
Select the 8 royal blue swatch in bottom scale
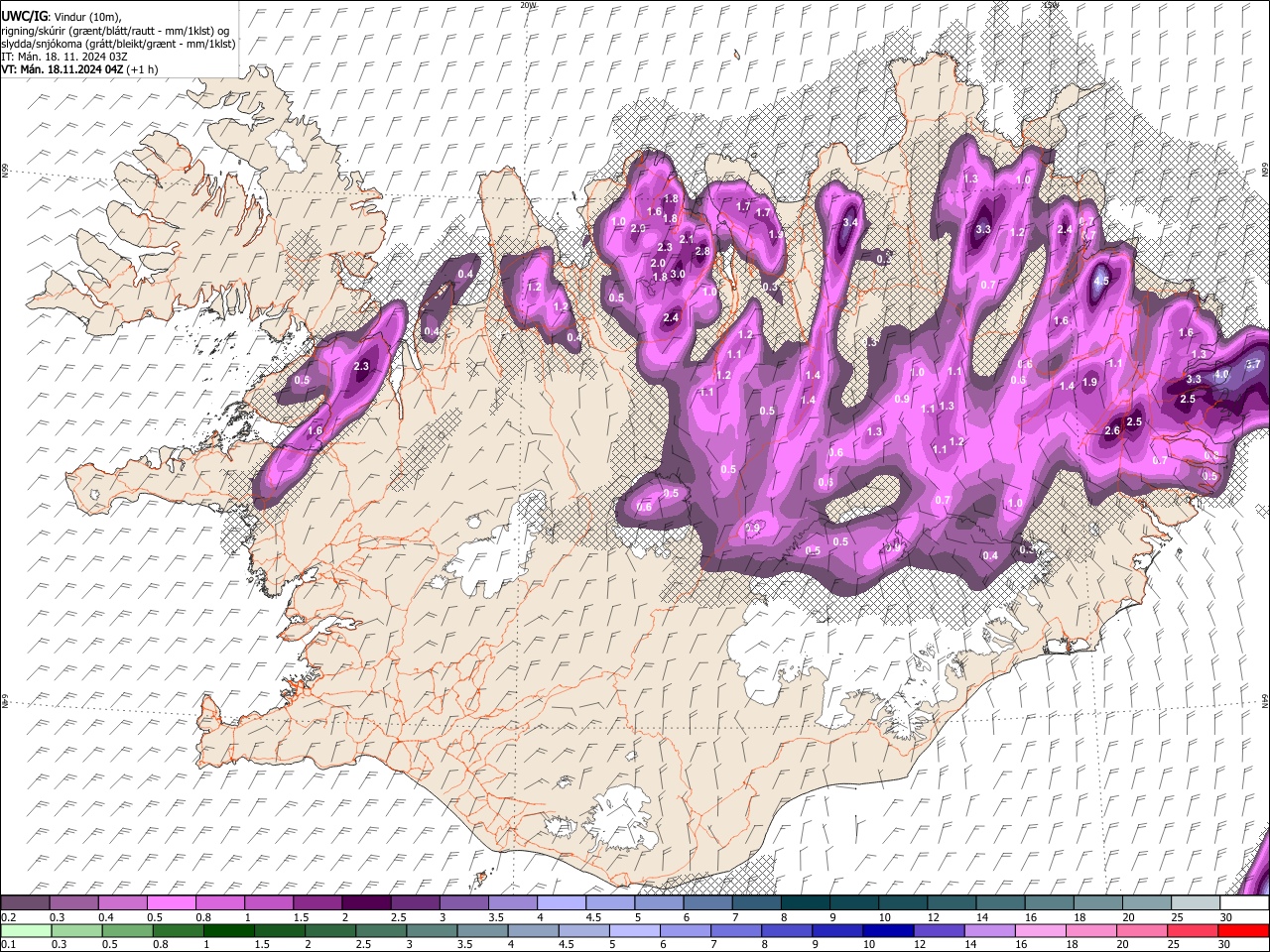[787, 931]
